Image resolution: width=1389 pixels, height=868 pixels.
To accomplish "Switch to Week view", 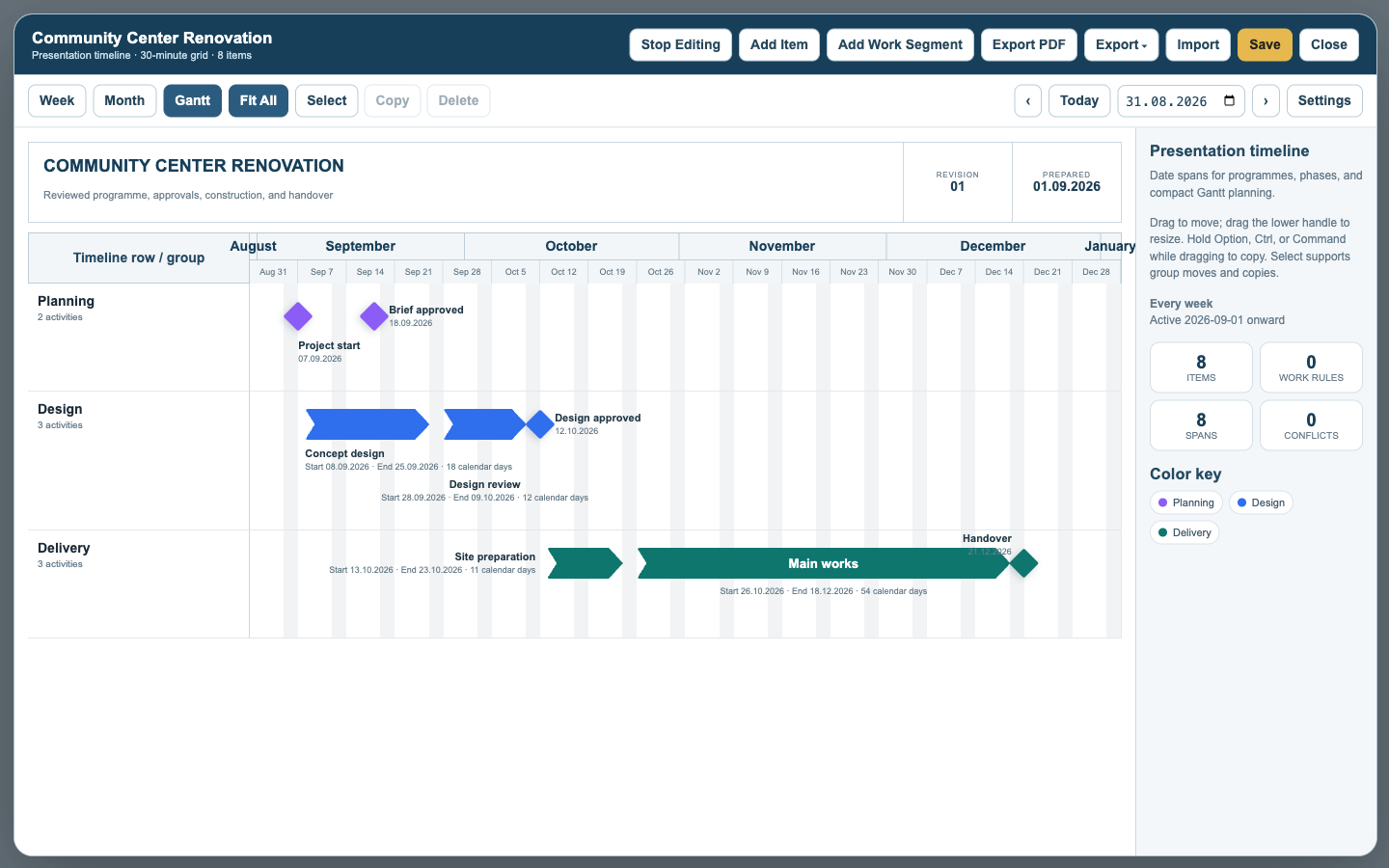I will coord(57,101).
